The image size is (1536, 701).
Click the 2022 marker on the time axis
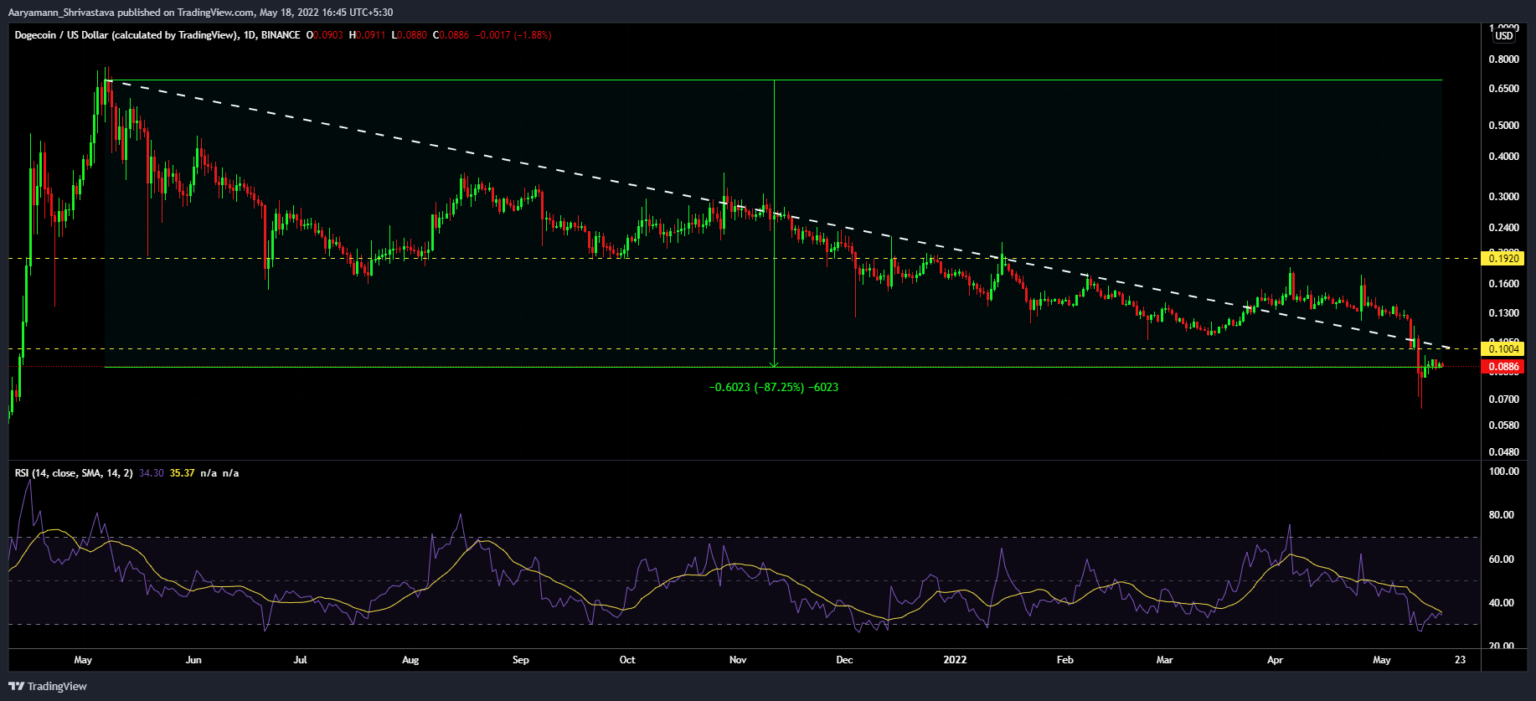click(957, 661)
